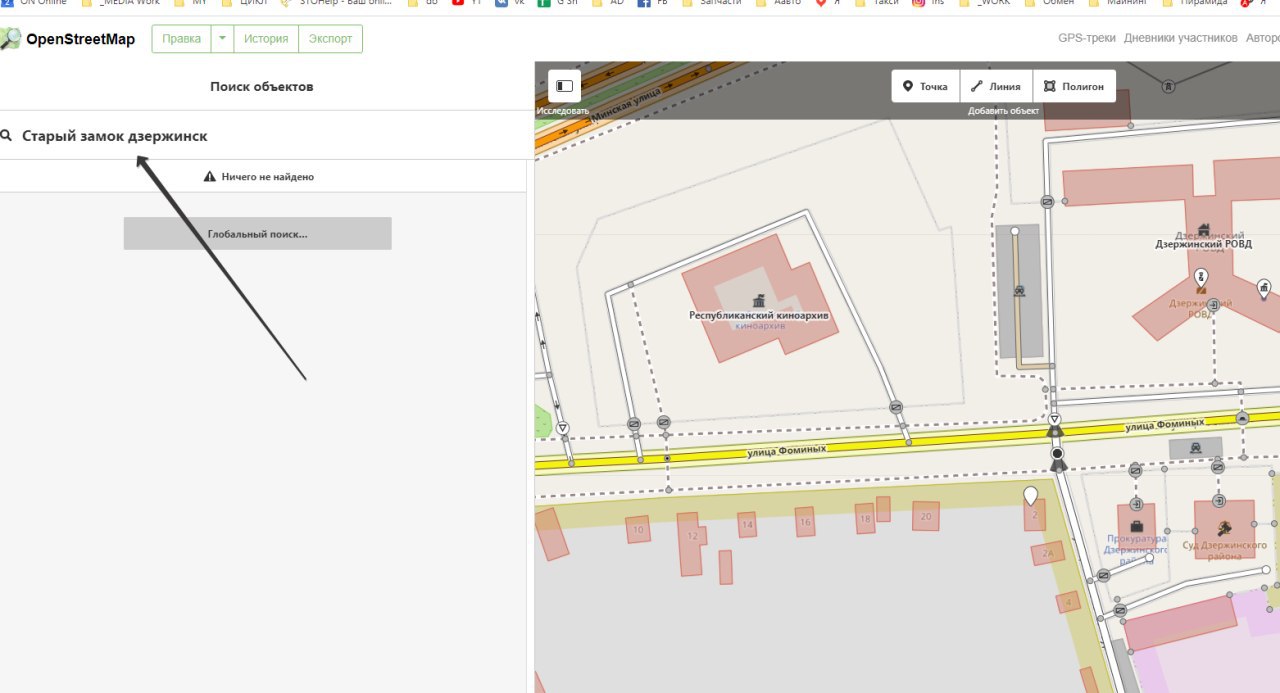Select the entrance icon above Прокуратура
Viewport: 1280px width, 693px height.
pyautogui.click(x=1136, y=503)
